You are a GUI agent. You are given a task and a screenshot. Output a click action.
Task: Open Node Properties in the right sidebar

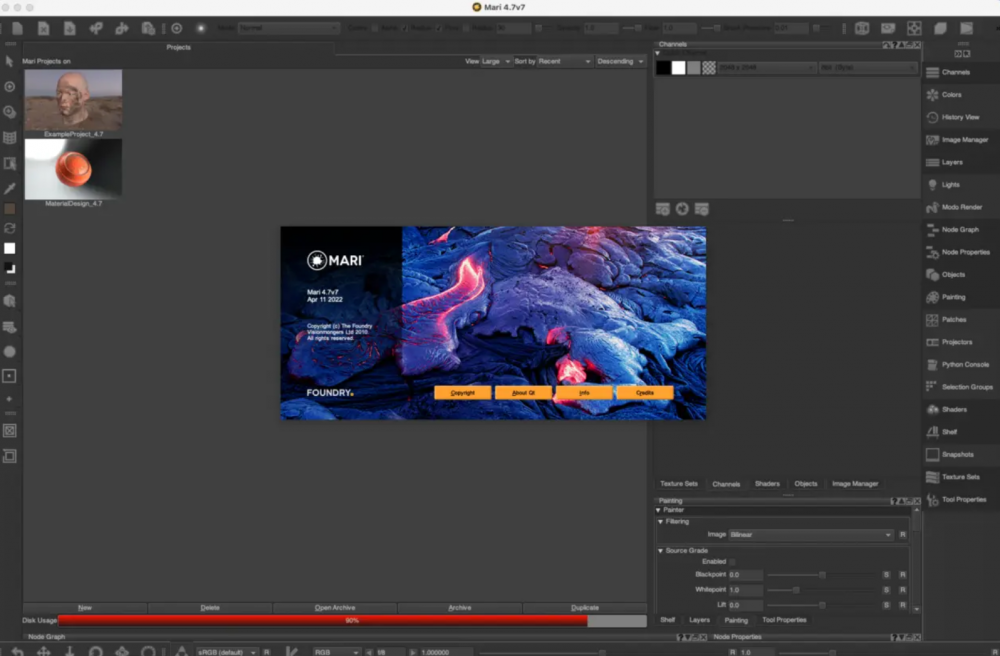960,252
